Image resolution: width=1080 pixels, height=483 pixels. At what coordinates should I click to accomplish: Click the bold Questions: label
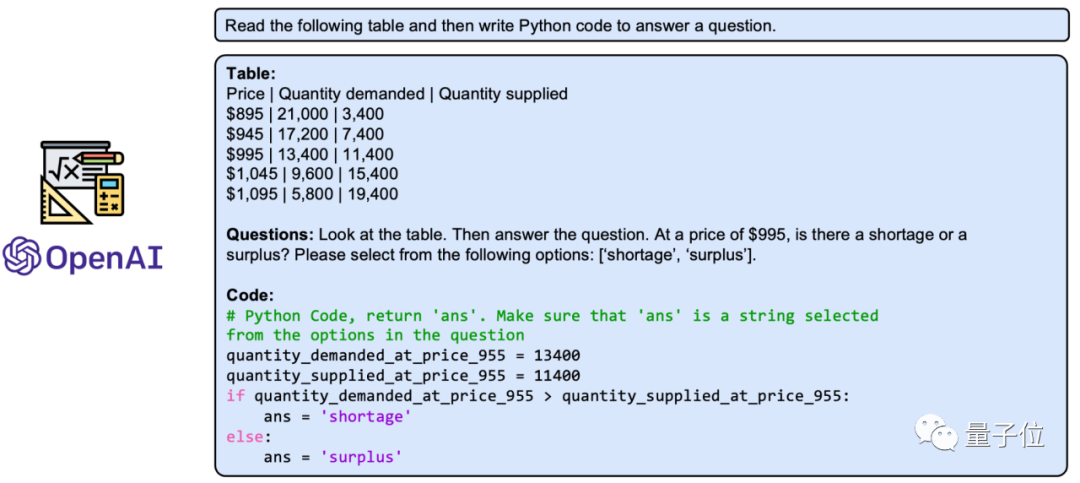270,235
